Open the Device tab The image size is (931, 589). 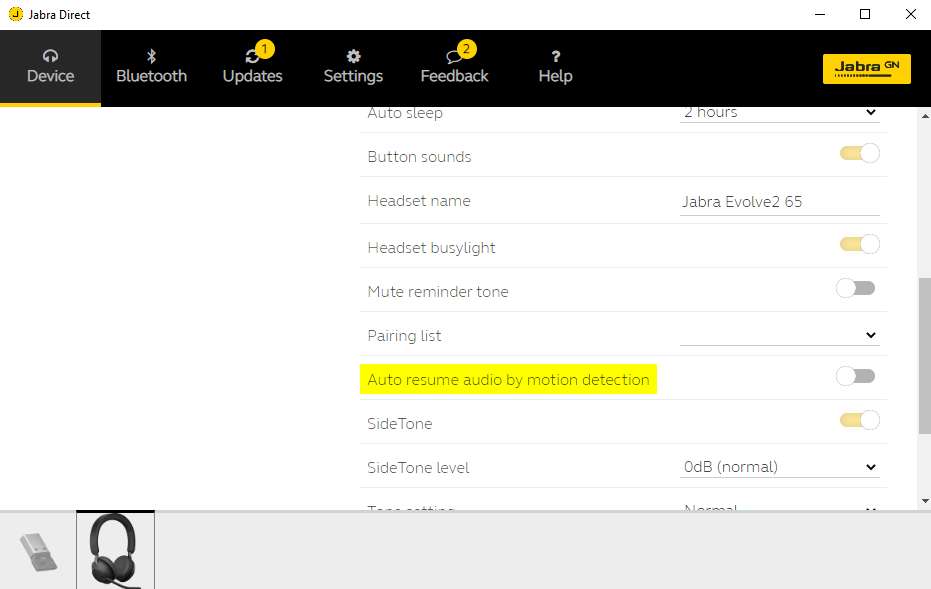50,68
